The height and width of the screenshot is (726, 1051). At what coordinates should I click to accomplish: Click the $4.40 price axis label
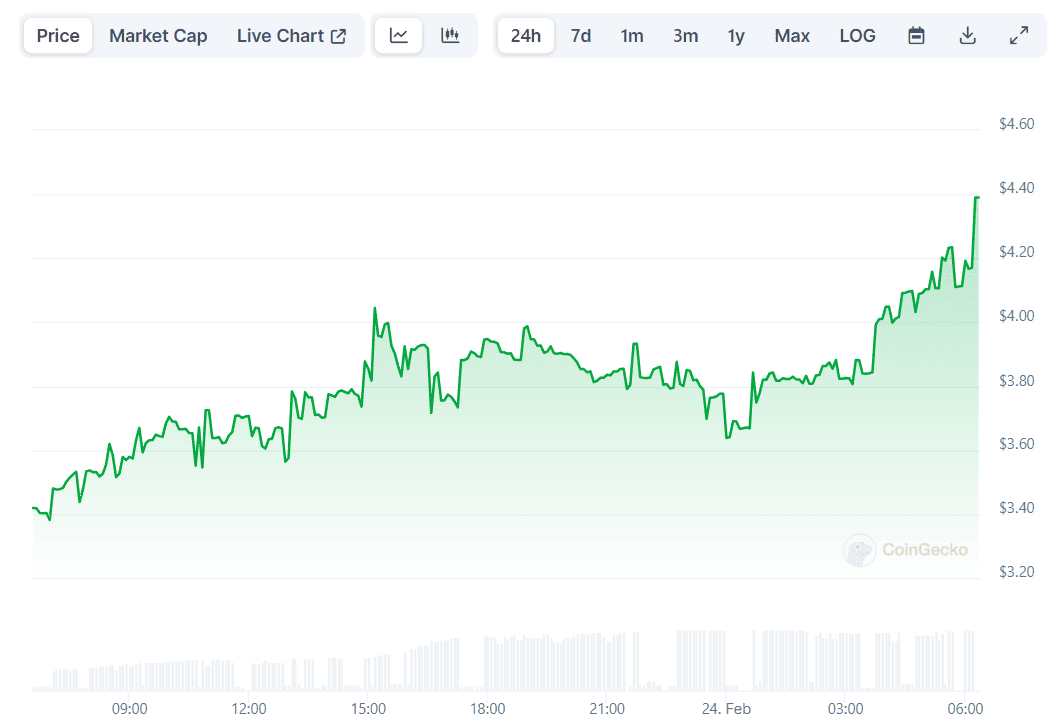tap(1016, 188)
